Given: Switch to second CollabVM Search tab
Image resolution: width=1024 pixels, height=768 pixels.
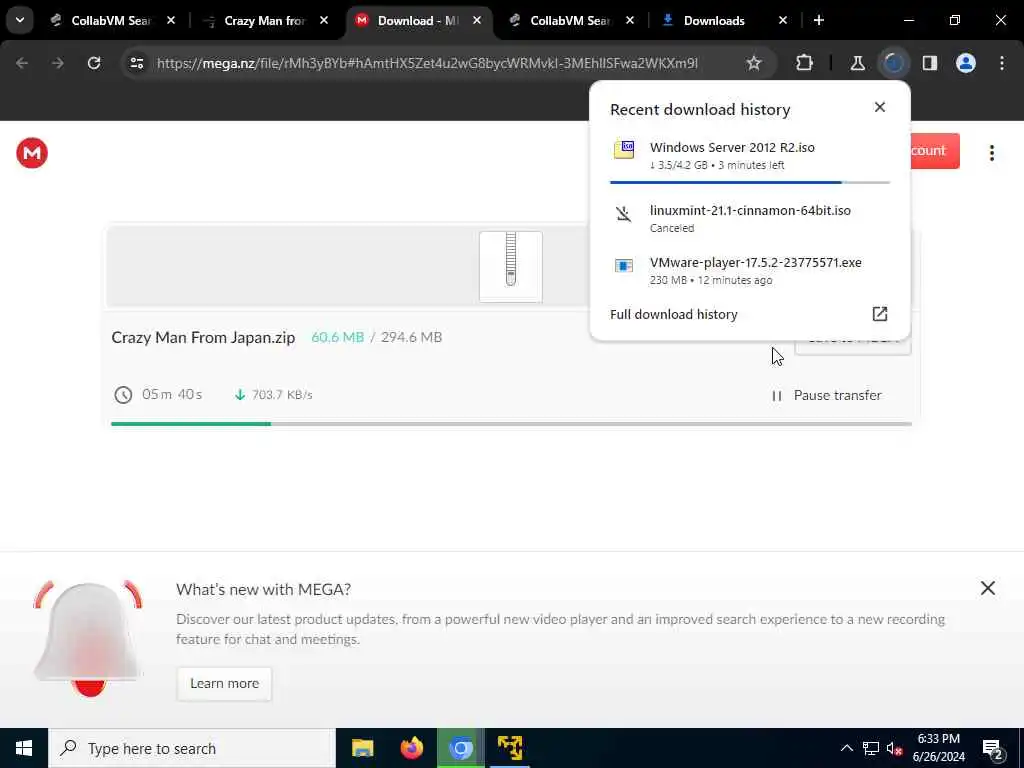Looking at the screenshot, I should [571, 20].
